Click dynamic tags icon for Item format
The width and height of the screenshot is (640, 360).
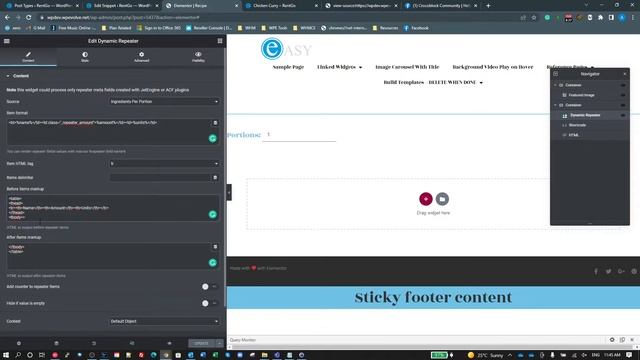tap(215, 123)
